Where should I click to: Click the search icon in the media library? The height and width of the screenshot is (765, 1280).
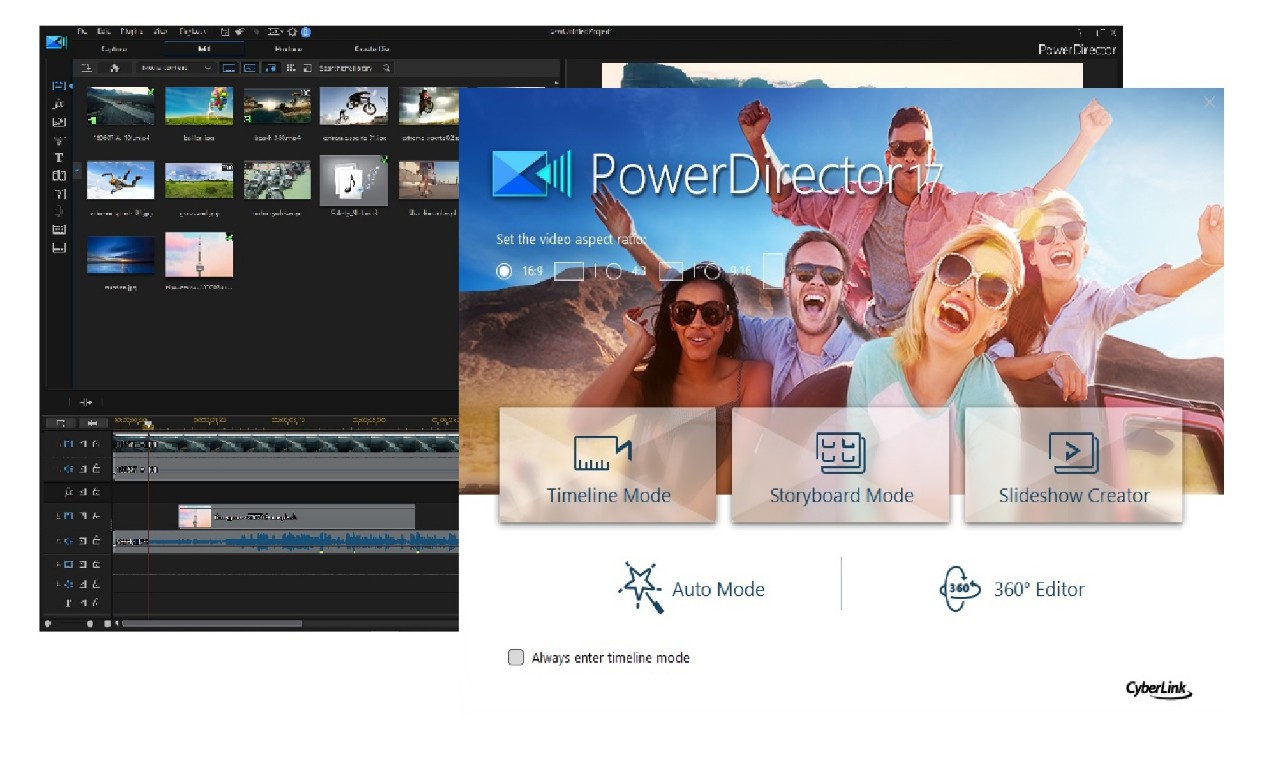[387, 68]
